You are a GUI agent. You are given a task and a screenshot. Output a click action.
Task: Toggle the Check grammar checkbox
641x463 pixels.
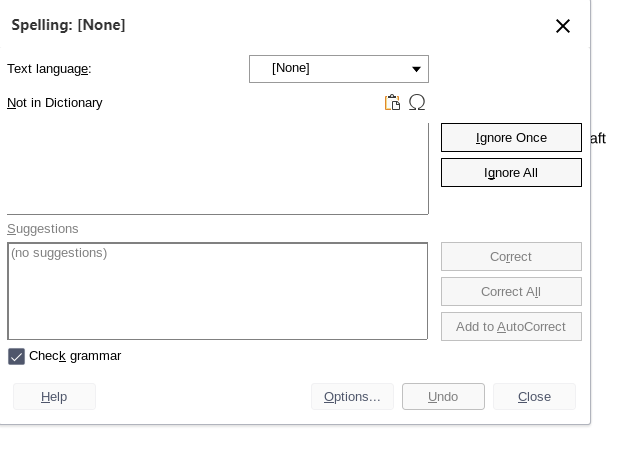16,356
